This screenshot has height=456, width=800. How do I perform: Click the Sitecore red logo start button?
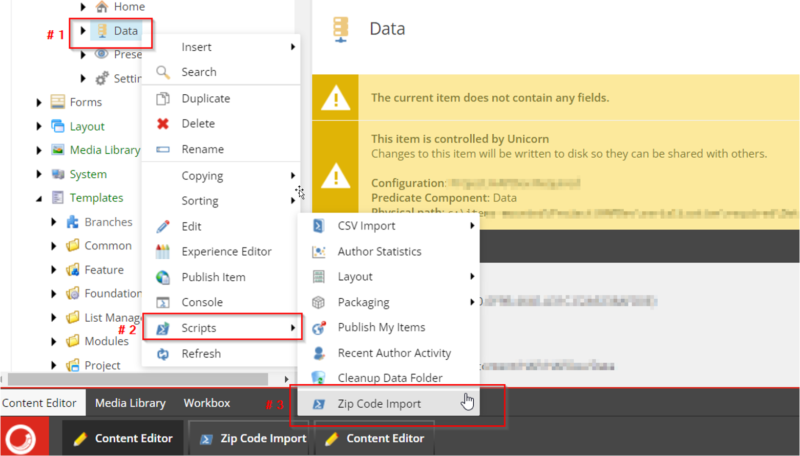[x=19, y=438]
